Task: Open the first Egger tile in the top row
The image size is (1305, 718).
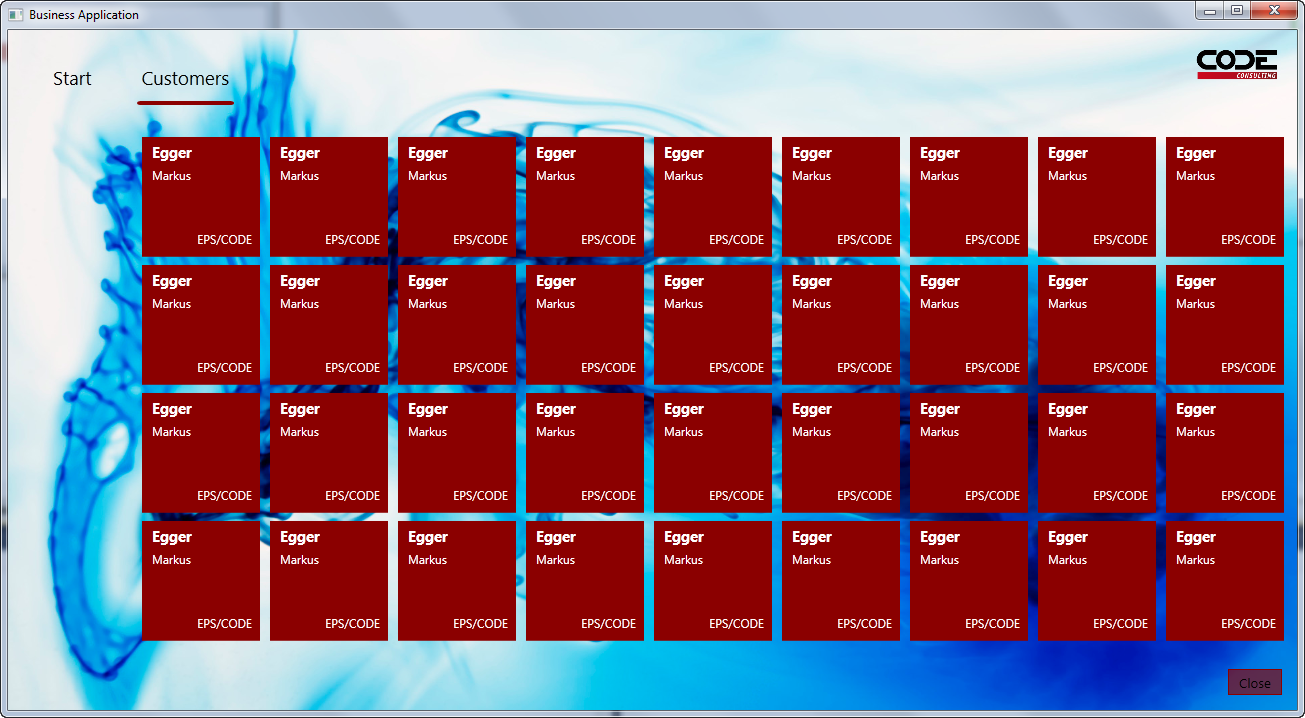Action: (201, 197)
